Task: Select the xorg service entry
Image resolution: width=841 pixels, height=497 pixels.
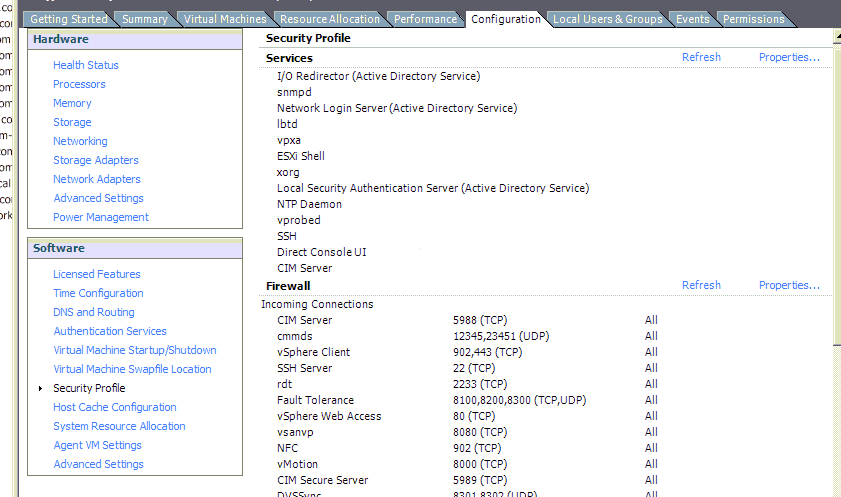Action: click(288, 172)
